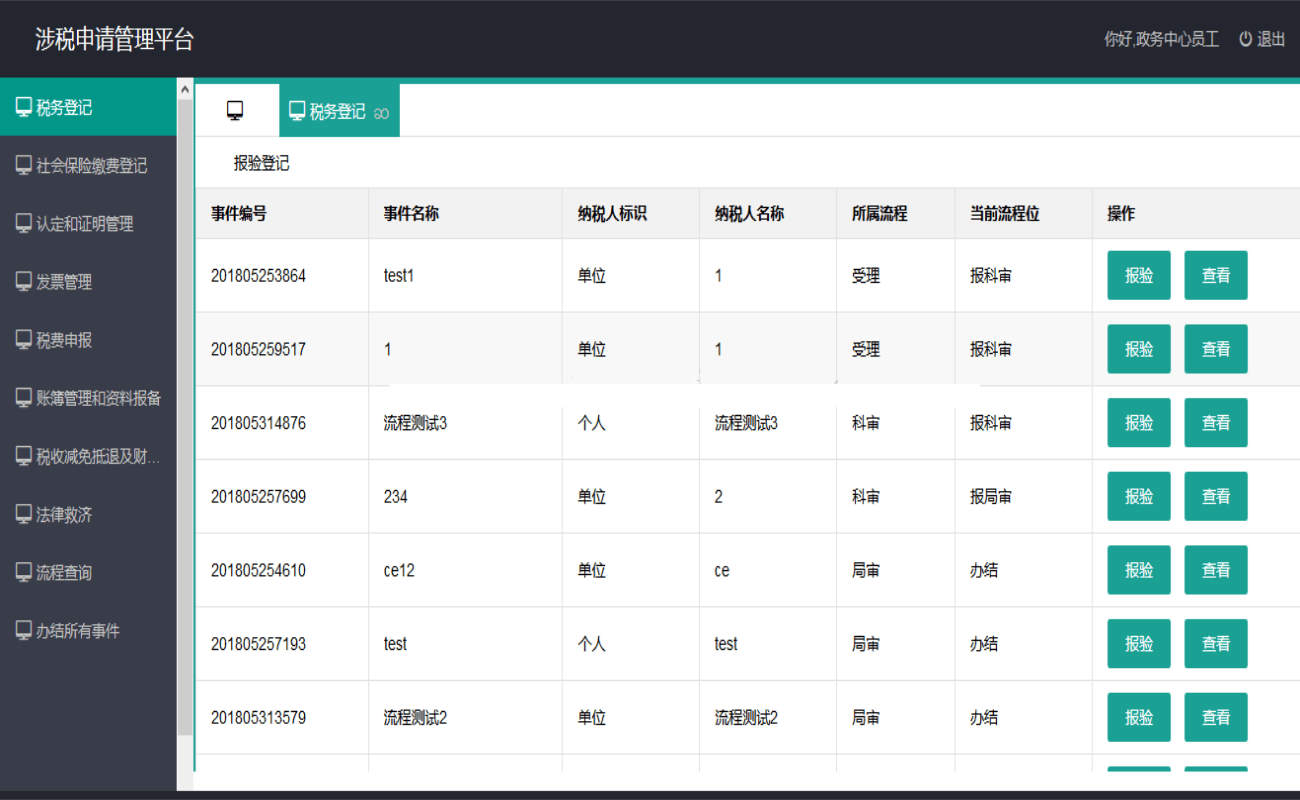Screen dimensions: 1300x800
Task: Click the monitor icon on the leftmost blank tab
Action: tap(236, 109)
